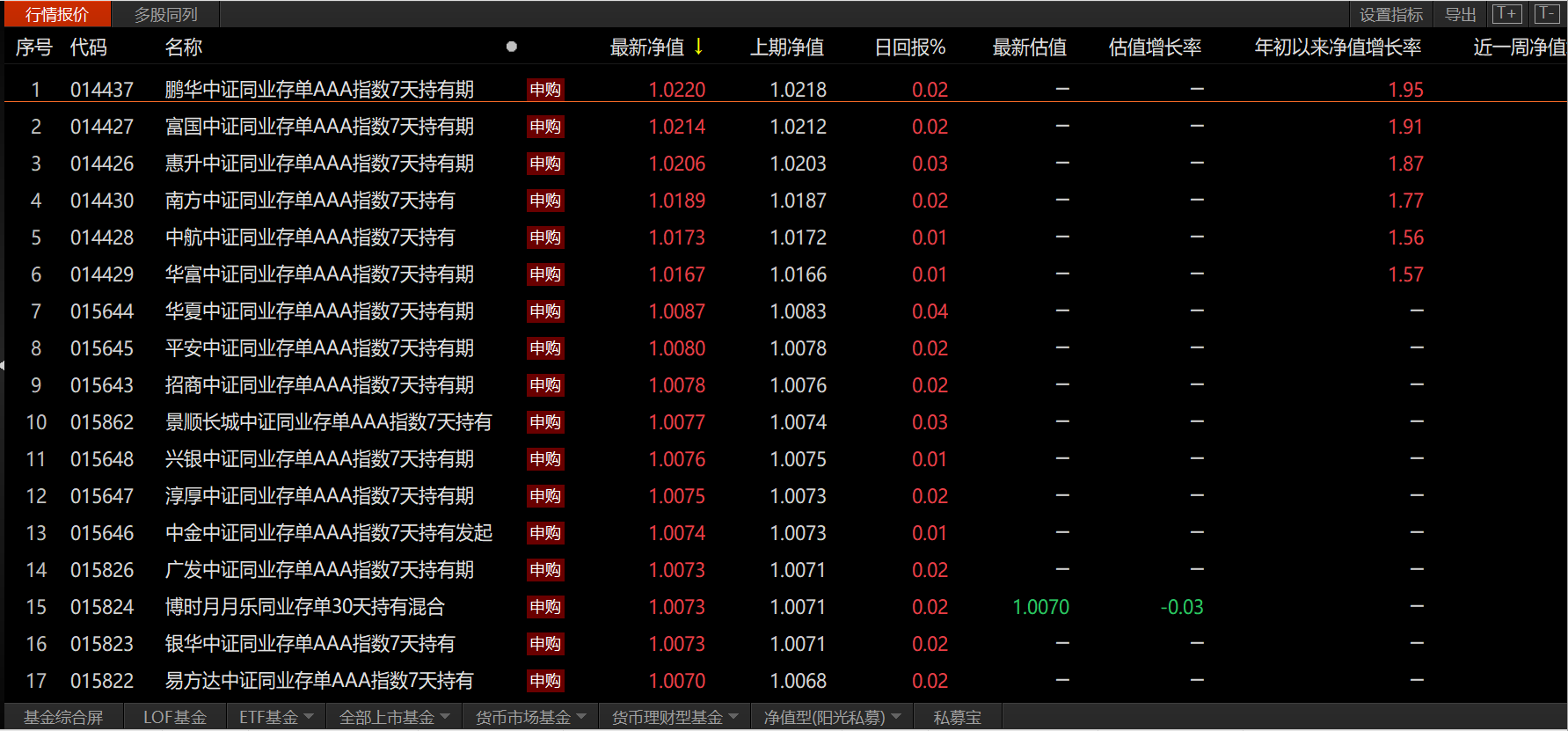This screenshot has height=731, width=1568.
Task: Open the 基金综合屏 bottom tab
Action: click(x=63, y=717)
